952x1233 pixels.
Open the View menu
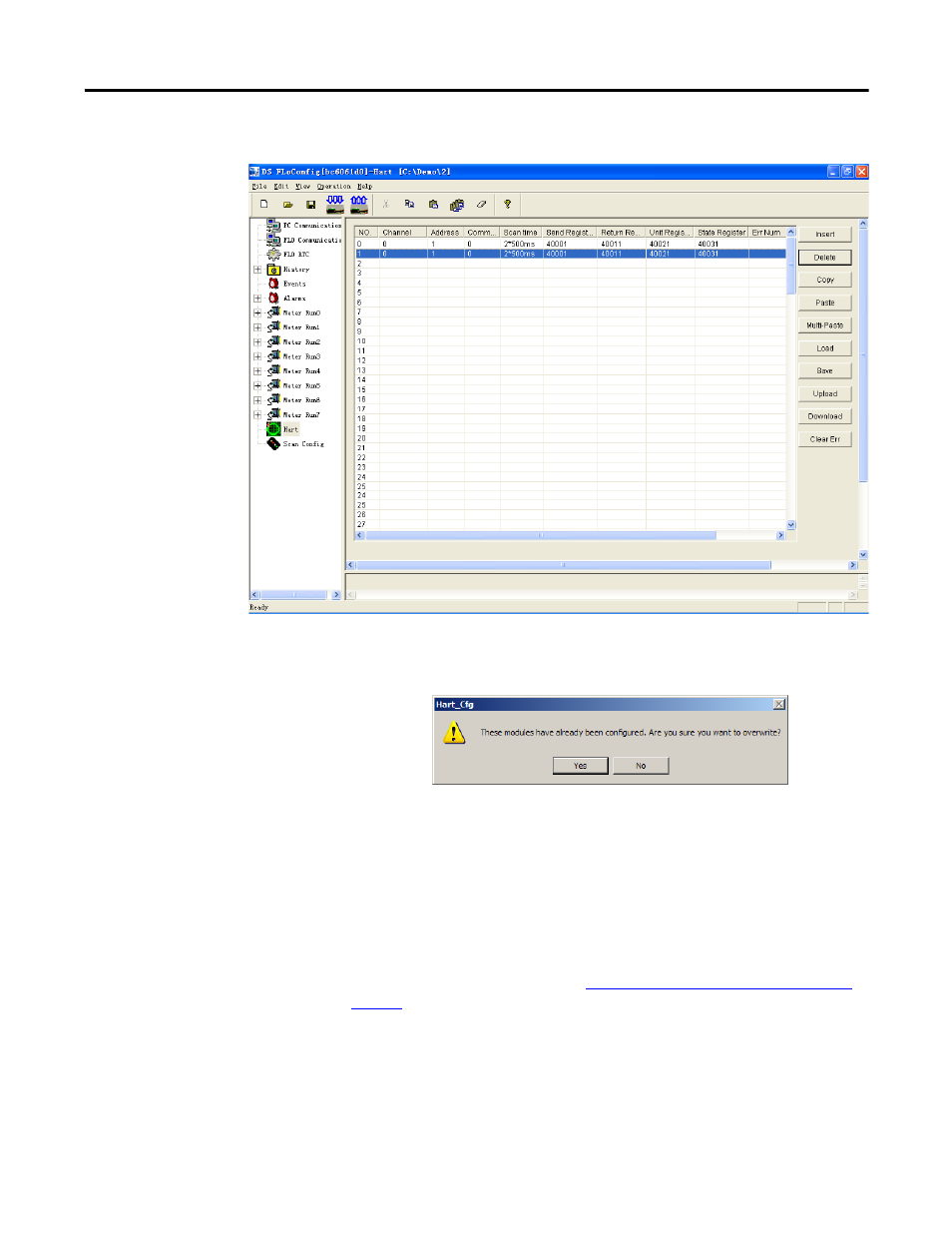pos(302,187)
